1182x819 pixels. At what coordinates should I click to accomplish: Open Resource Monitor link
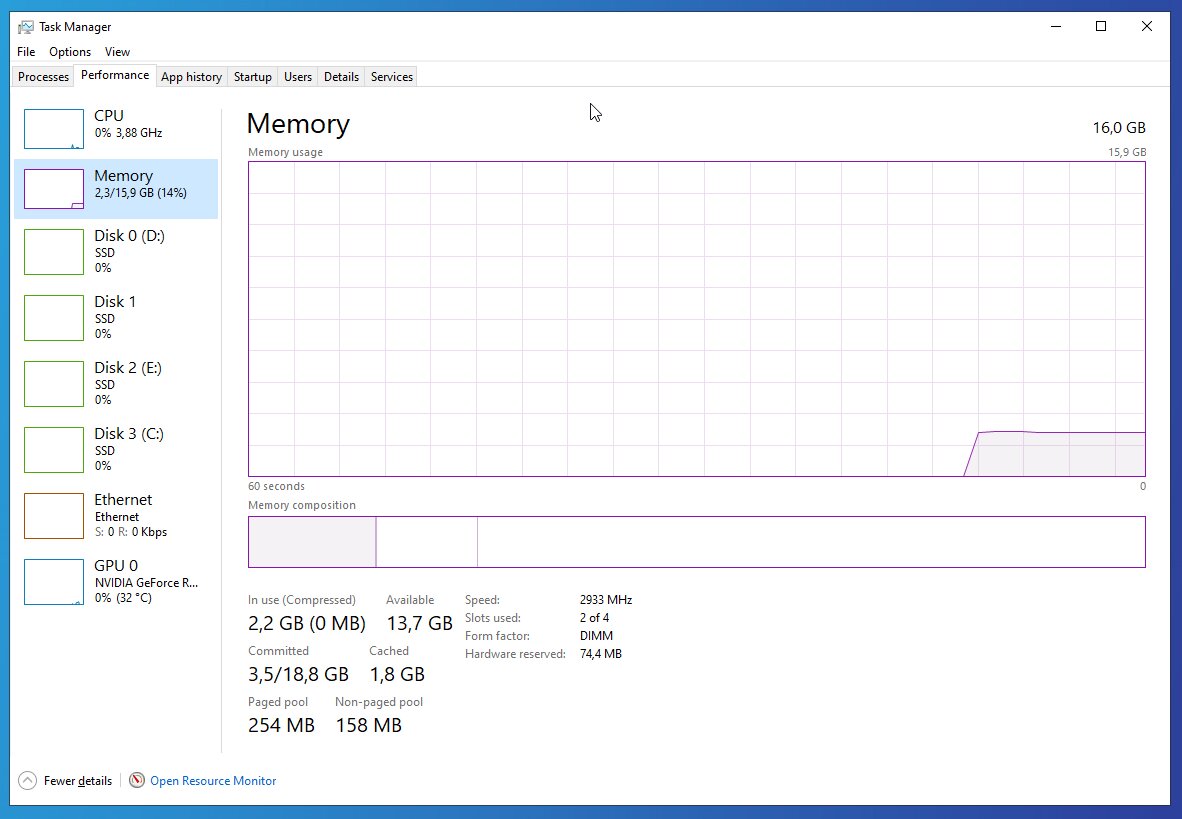click(x=213, y=781)
